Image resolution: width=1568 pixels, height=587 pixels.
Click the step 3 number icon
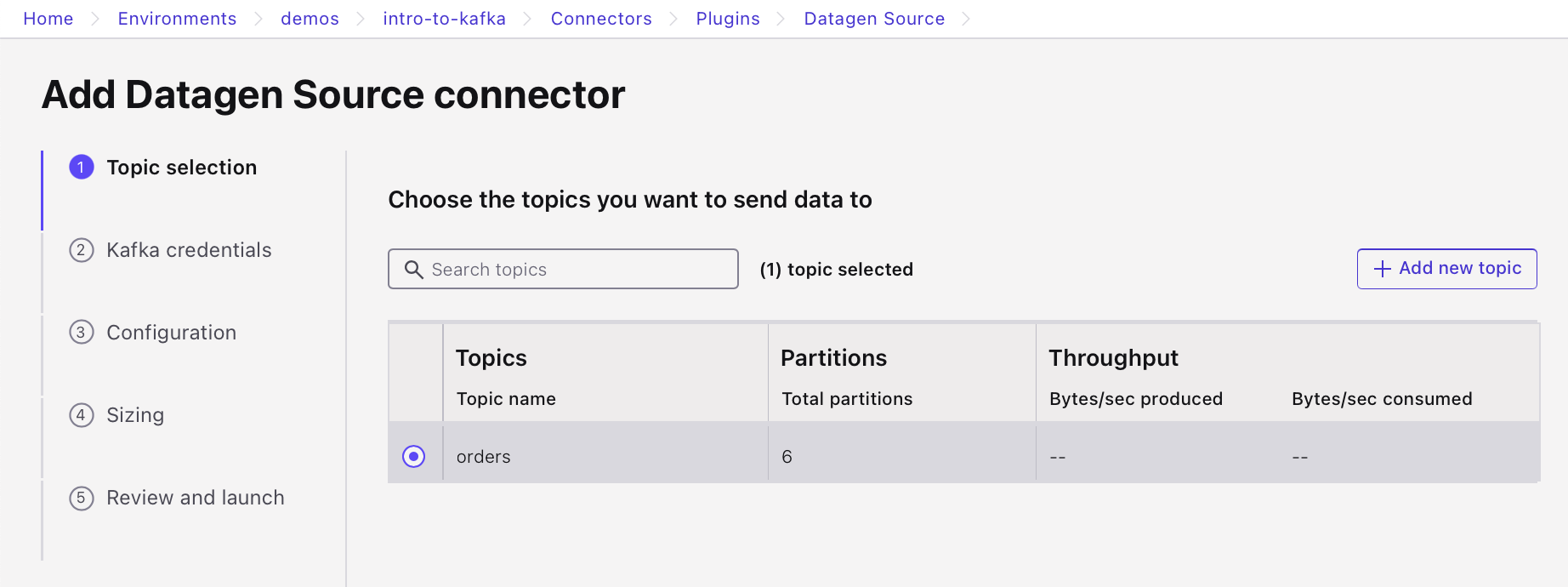pos(82,333)
